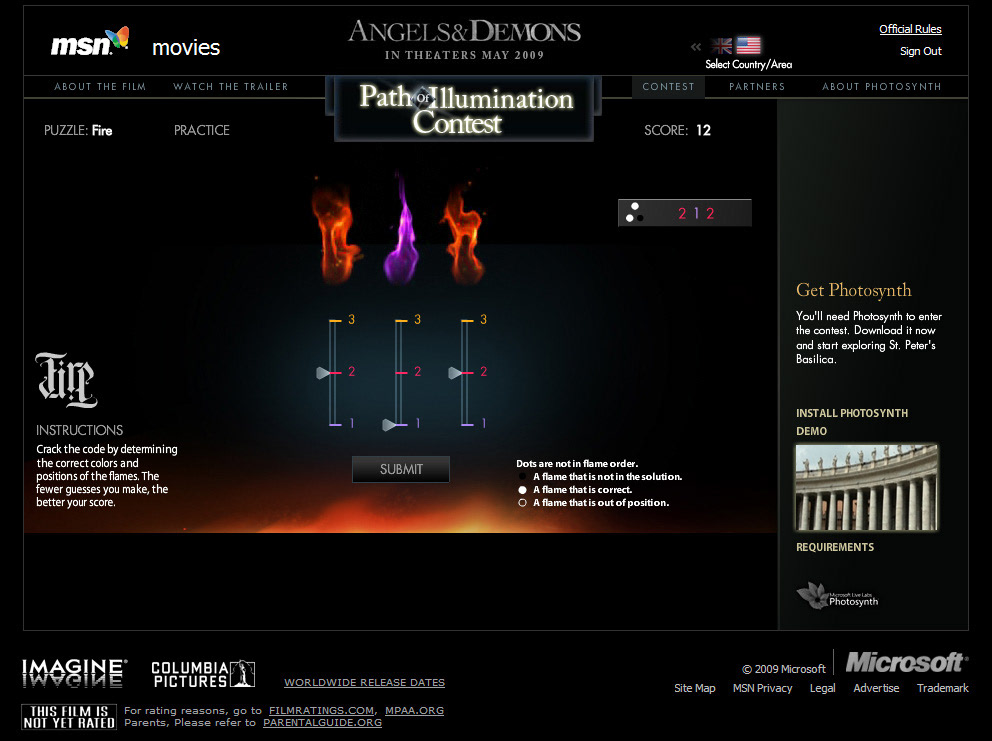Open the Official Rules link
Screen dimensions: 992x741
(x=910, y=29)
